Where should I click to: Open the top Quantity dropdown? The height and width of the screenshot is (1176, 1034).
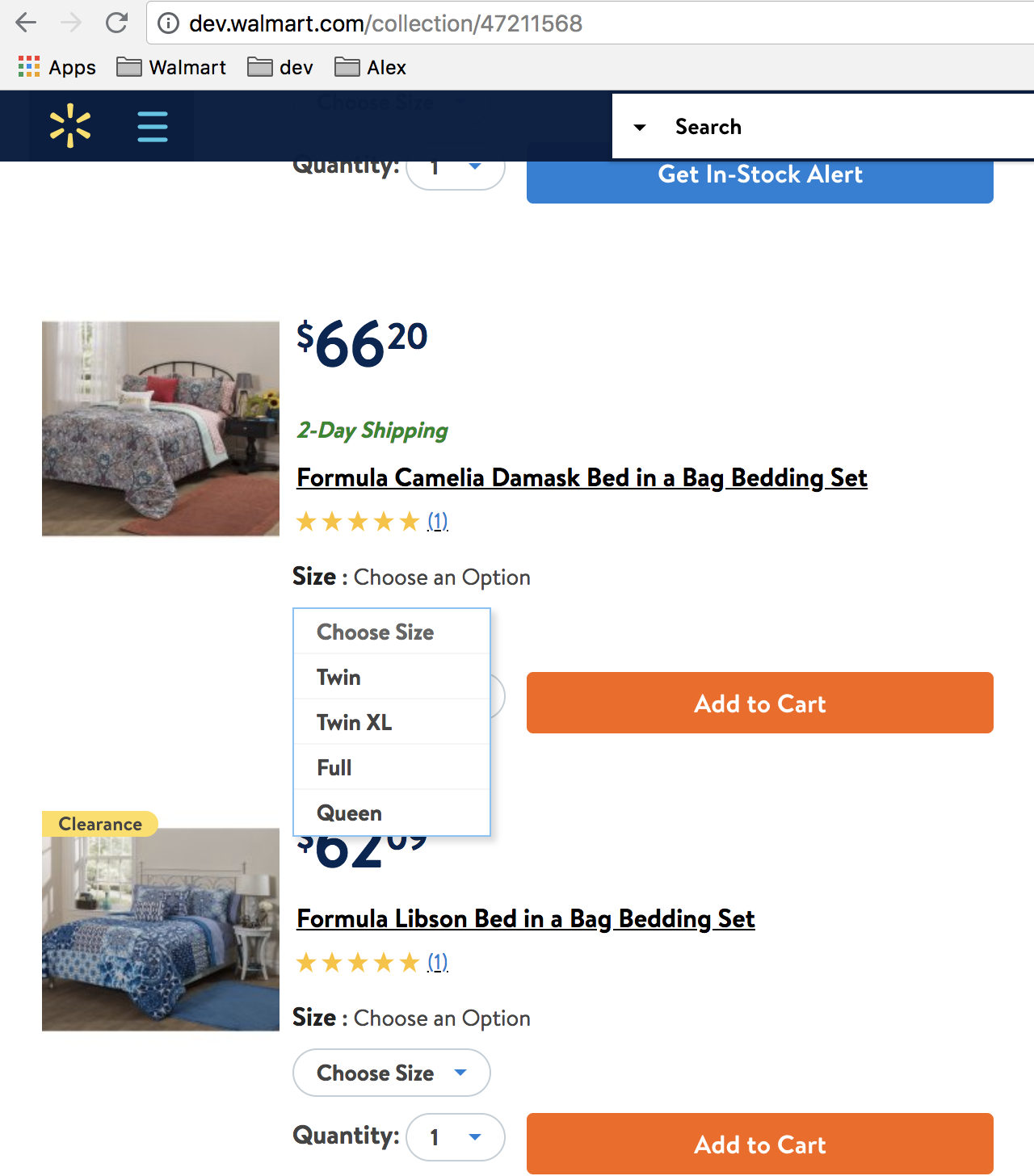(x=455, y=170)
